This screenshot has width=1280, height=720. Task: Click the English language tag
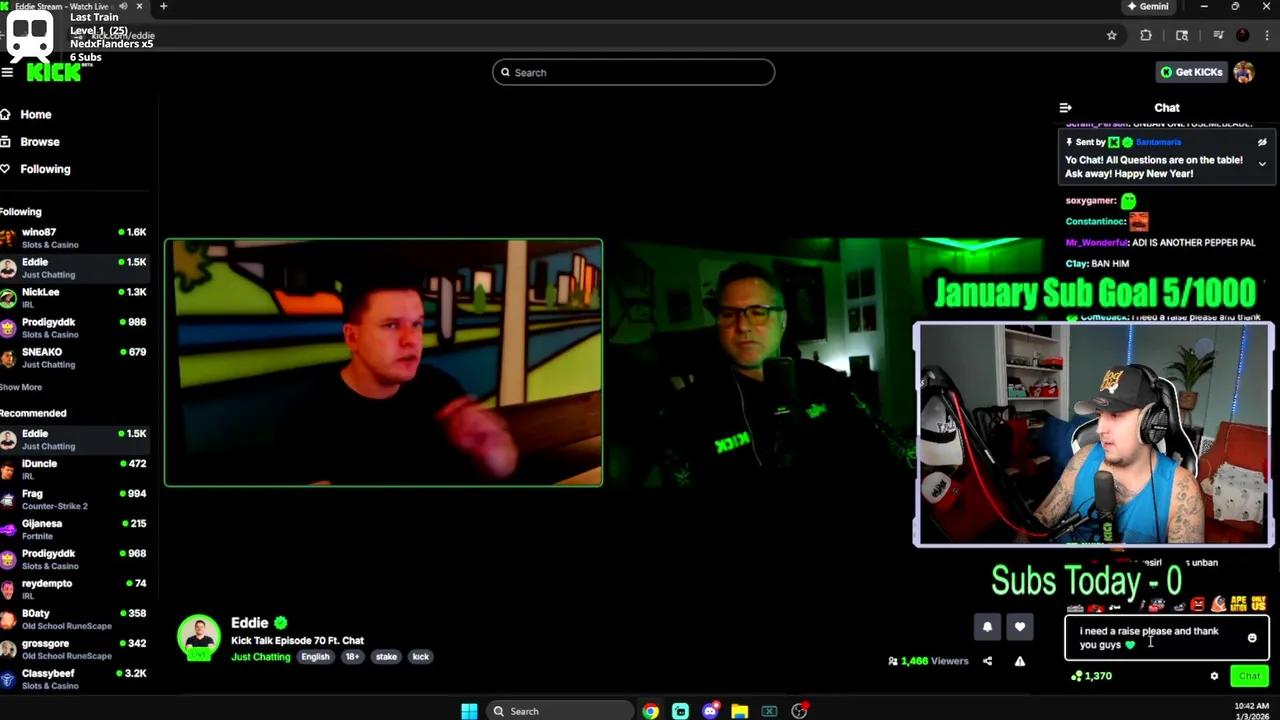[x=315, y=657]
